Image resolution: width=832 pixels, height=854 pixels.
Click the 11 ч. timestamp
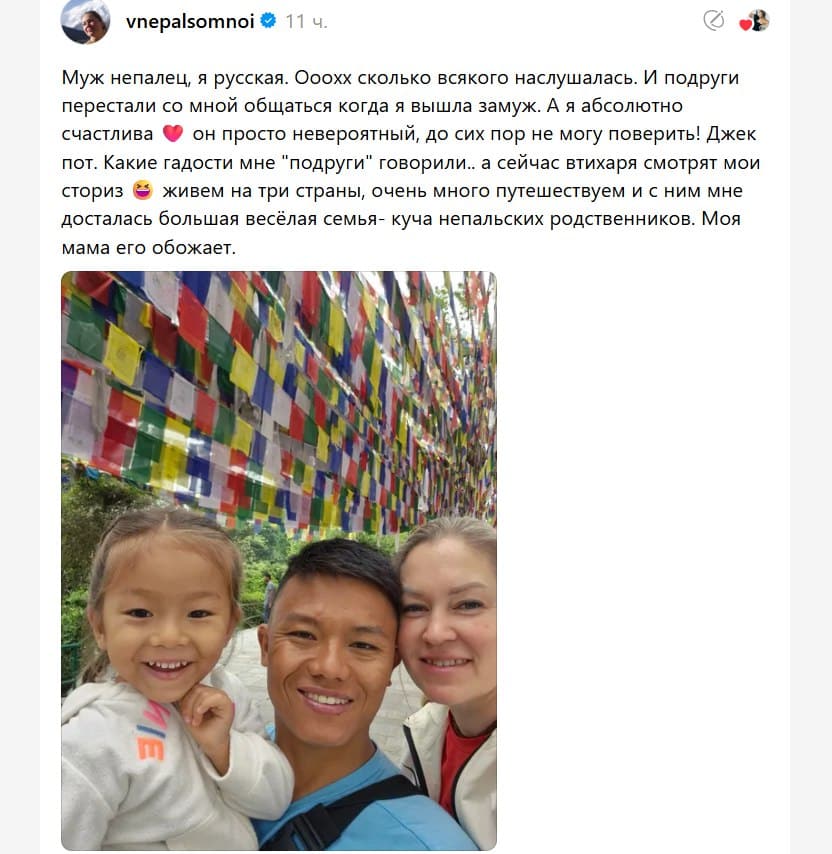306,22
